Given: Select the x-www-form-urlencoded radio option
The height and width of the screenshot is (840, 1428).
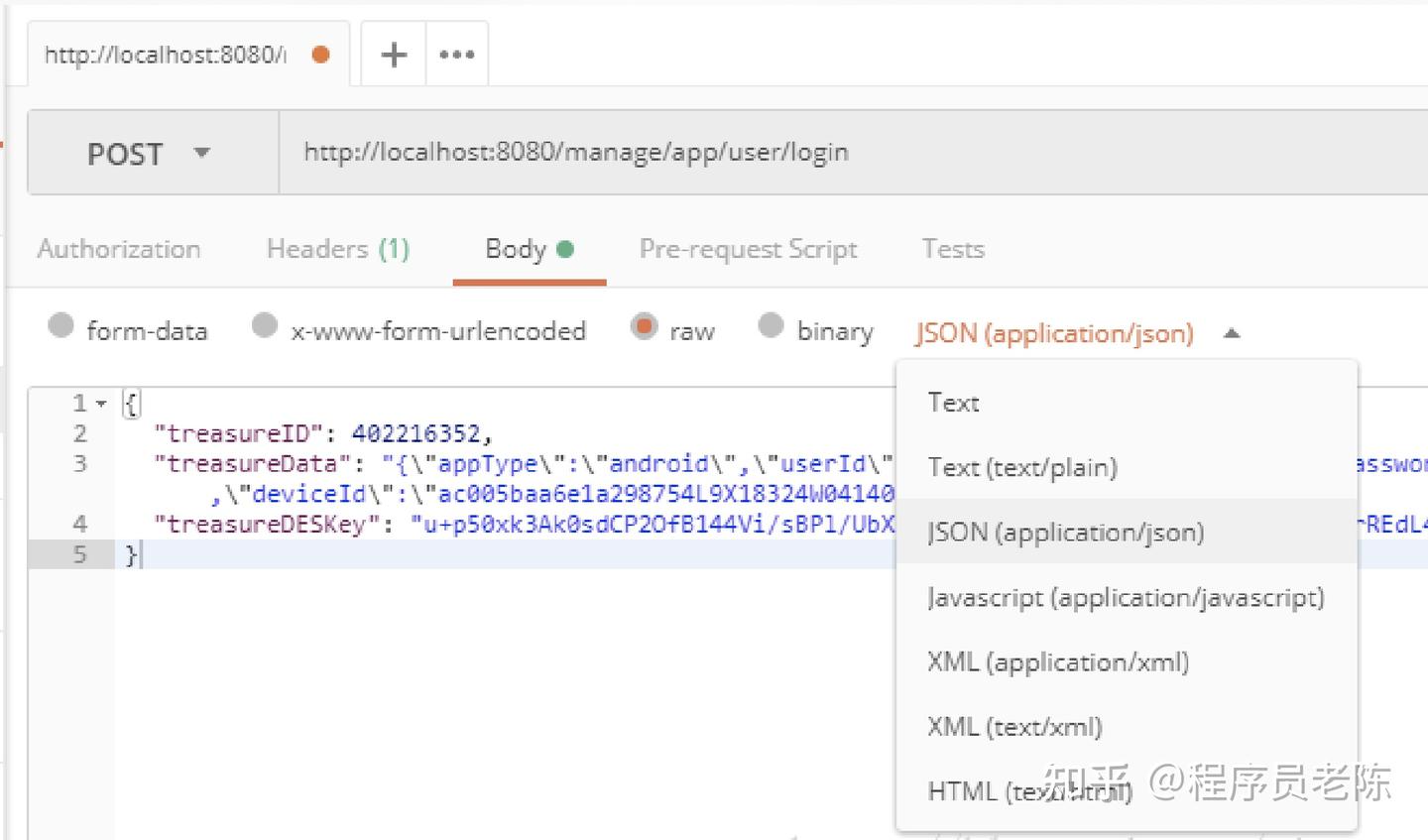Looking at the screenshot, I should 265,326.
